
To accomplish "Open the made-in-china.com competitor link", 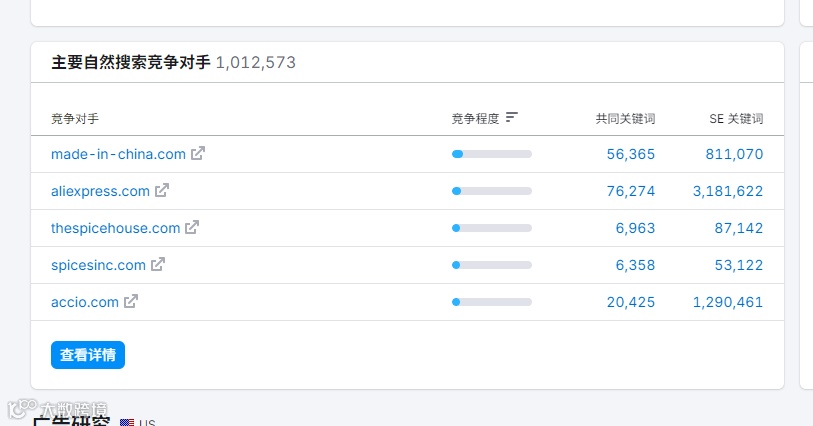I will [118, 154].
